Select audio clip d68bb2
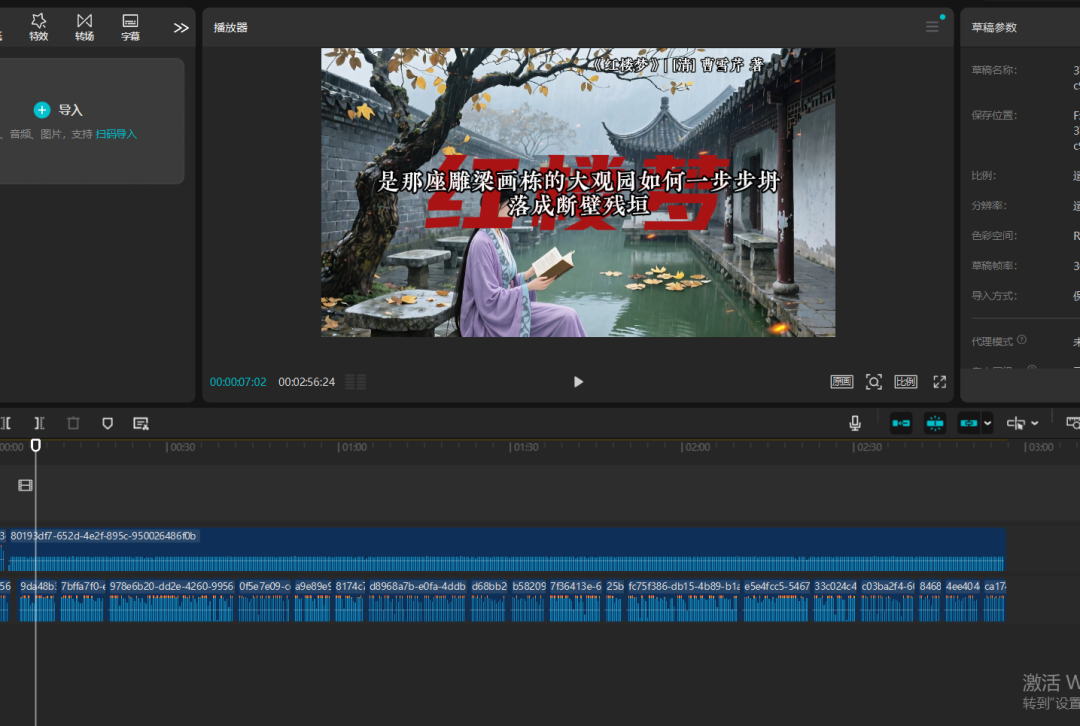Screen dimensions: 1080x726 coord(489,601)
